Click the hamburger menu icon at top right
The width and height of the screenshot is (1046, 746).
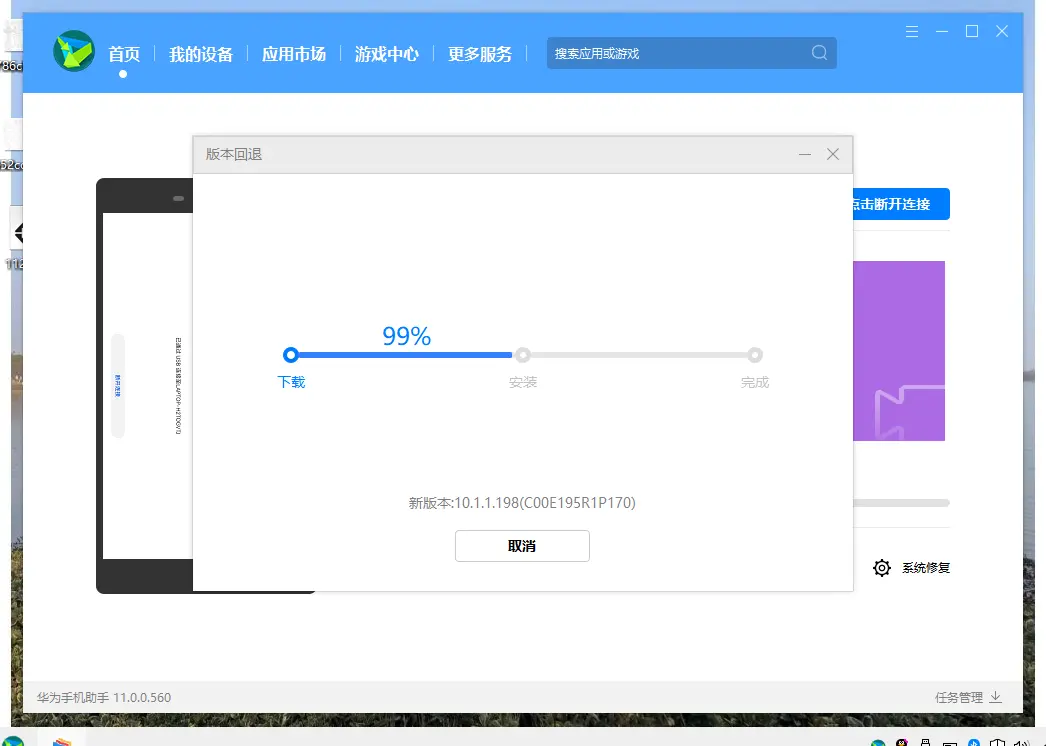(911, 31)
